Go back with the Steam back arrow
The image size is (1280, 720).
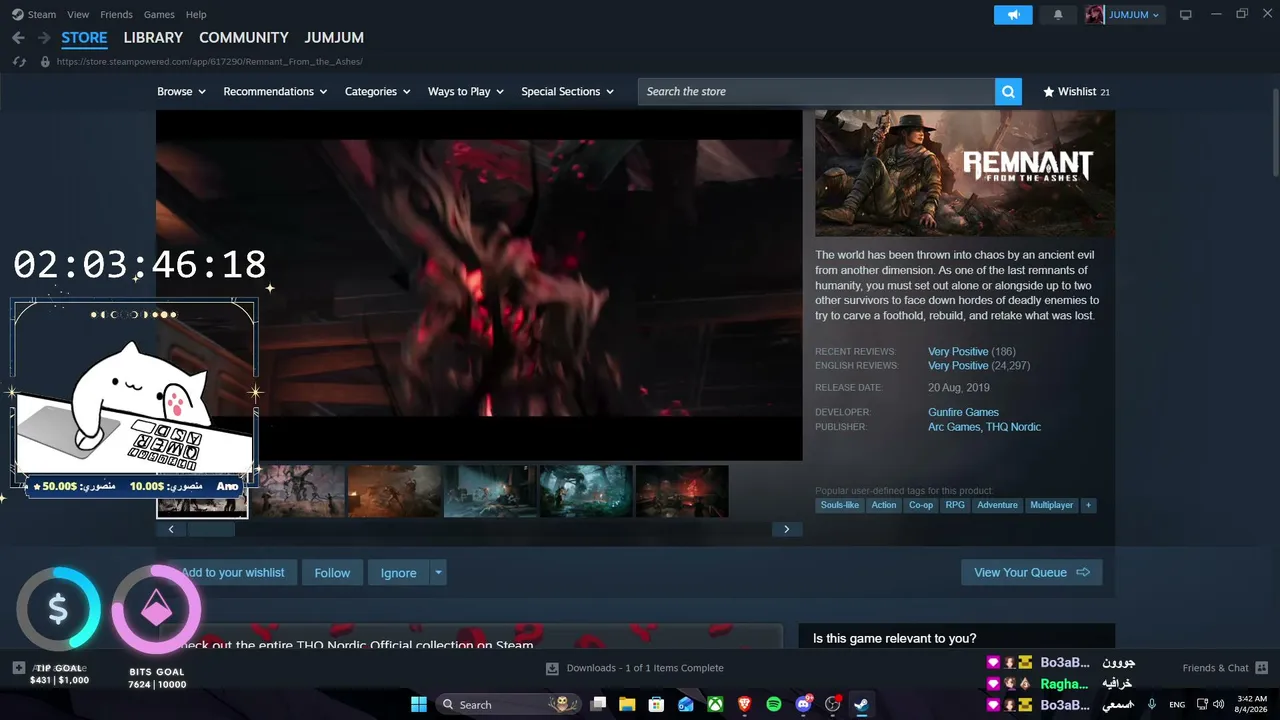pyautogui.click(x=18, y=38)
